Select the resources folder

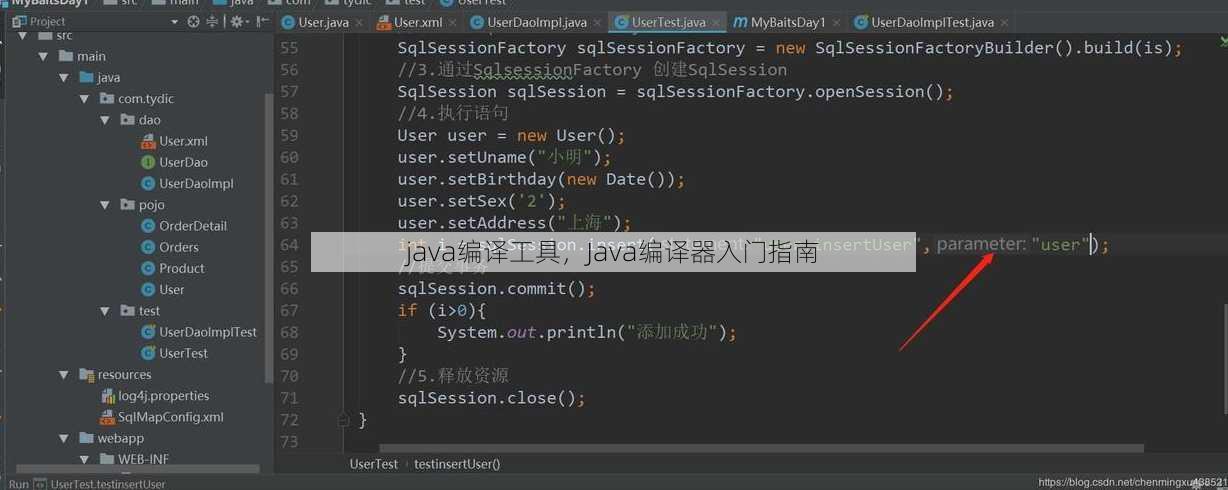125,375
